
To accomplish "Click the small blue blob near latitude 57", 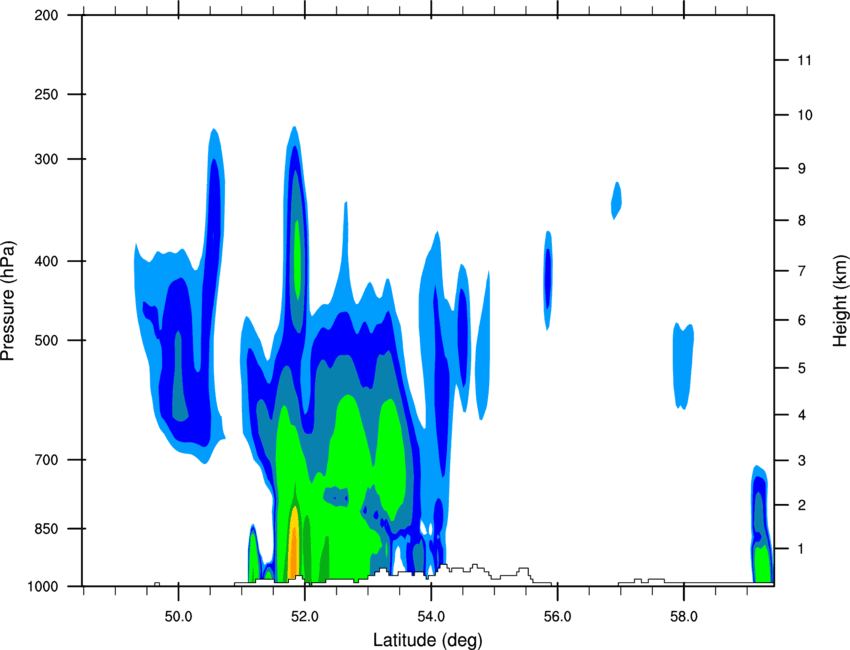I will tap(616, 201).
